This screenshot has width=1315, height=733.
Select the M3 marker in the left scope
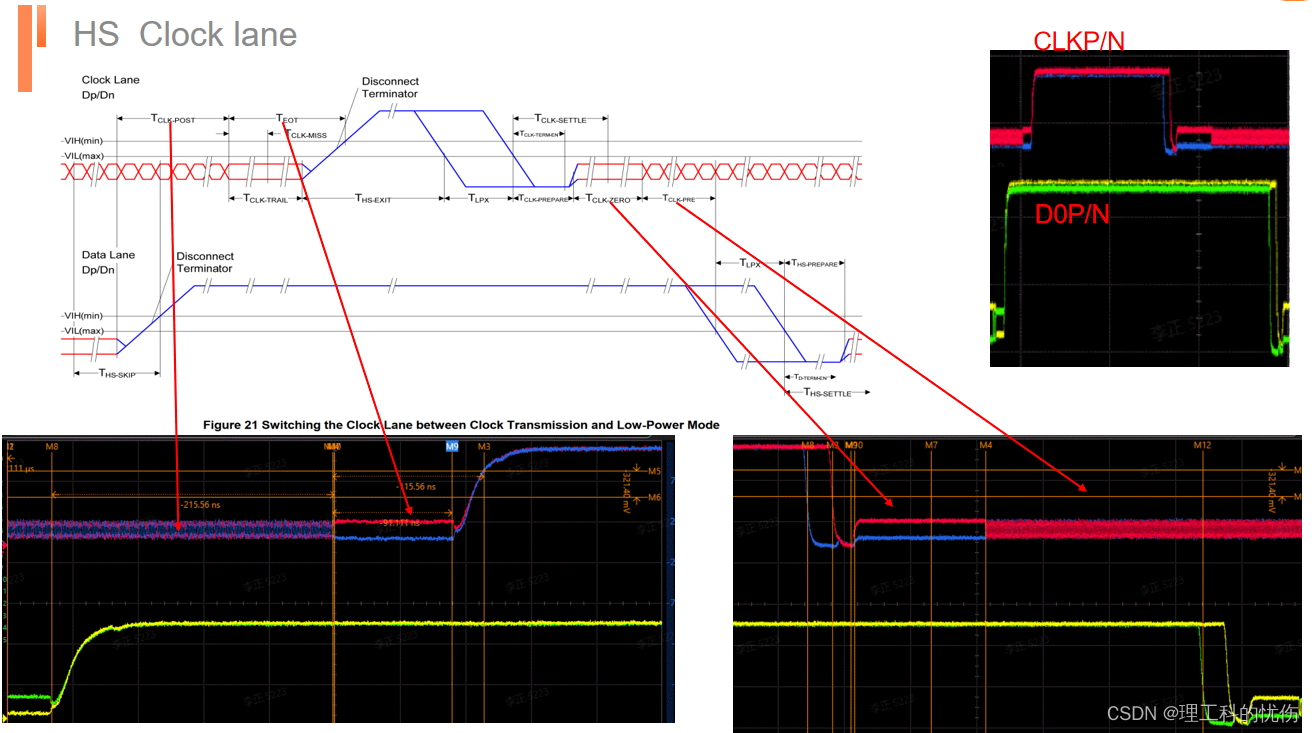pyautogui.click(x=484, y=447)
